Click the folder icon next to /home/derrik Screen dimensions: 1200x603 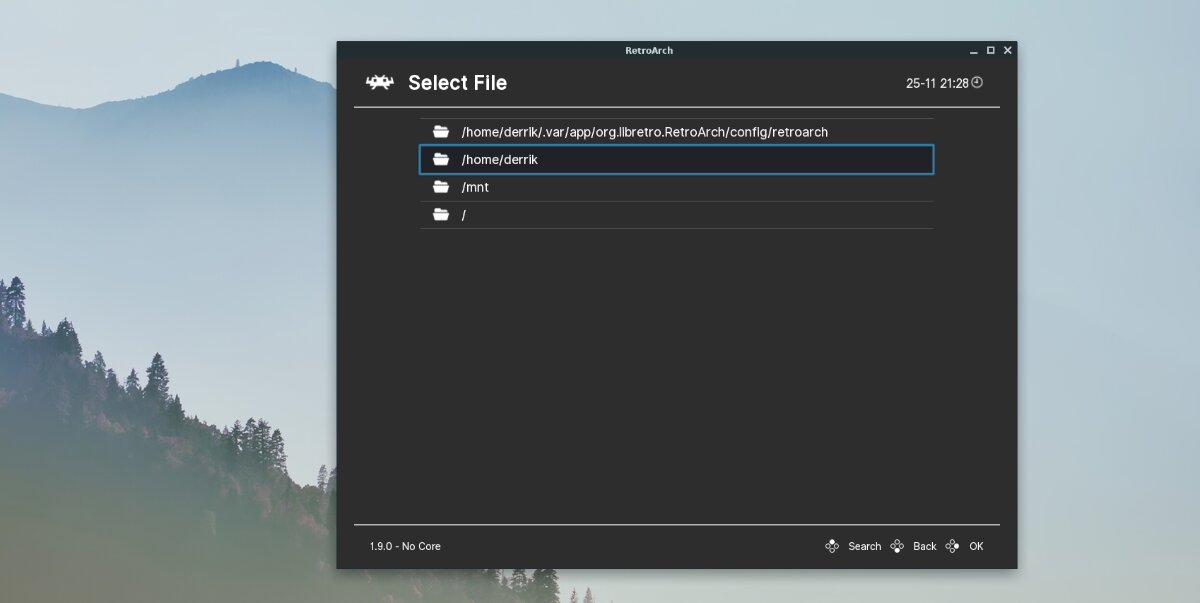tap(441, 158)
